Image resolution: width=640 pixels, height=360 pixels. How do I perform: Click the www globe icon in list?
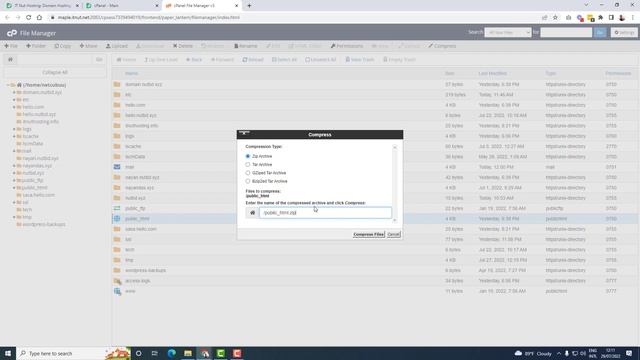(x=117, y=291)
